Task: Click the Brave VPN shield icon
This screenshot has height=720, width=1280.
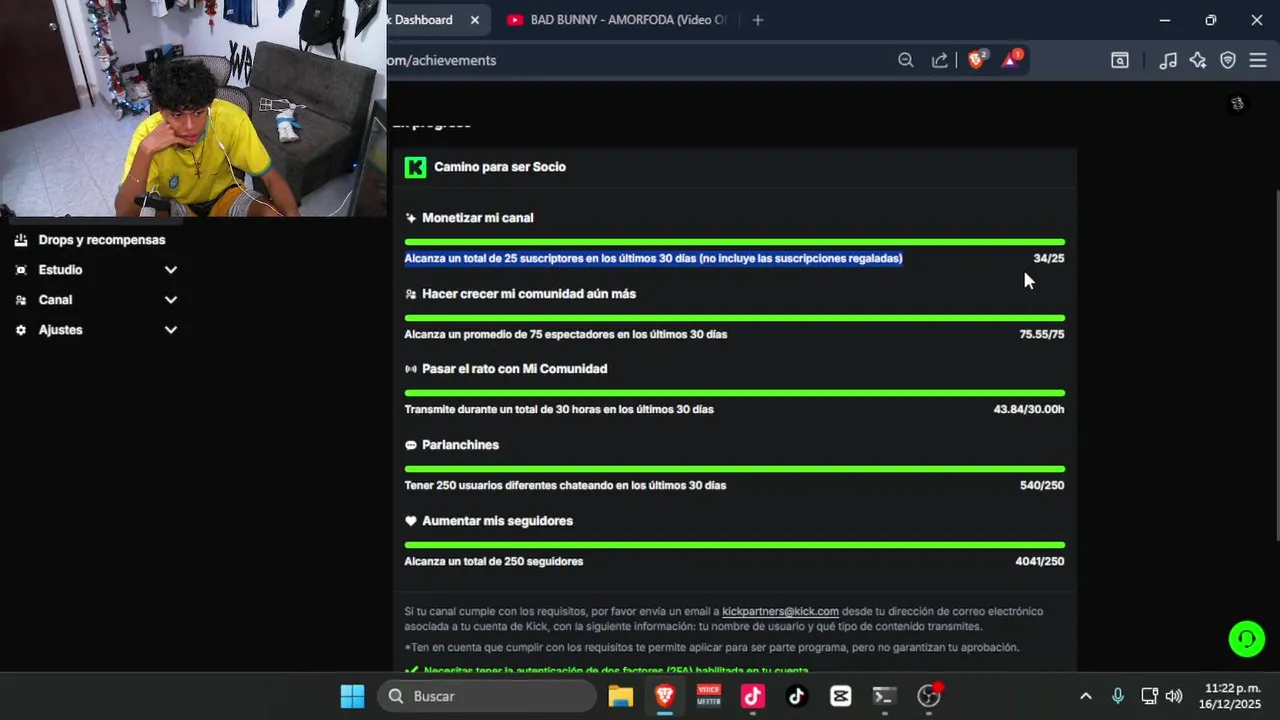Action: coord(1228,60)
